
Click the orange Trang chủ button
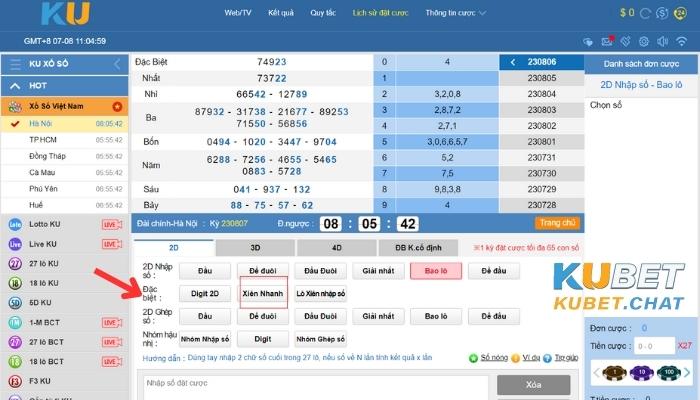tap(557, 223)
